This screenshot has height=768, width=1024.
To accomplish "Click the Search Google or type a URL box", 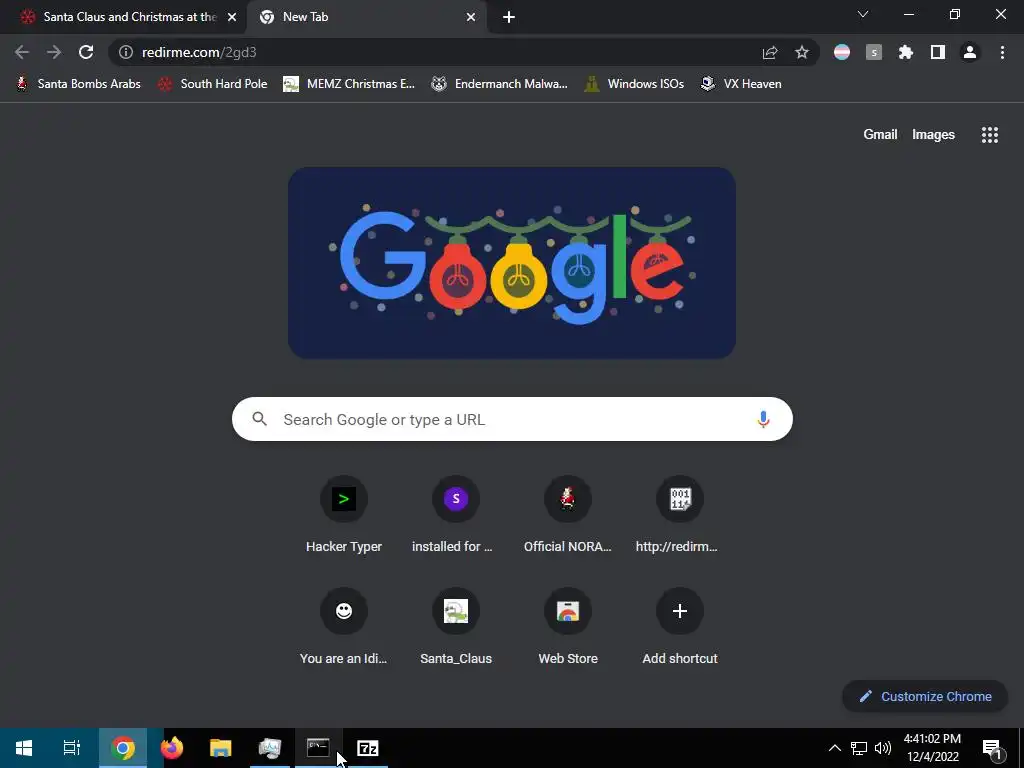I will click(512, 419).
